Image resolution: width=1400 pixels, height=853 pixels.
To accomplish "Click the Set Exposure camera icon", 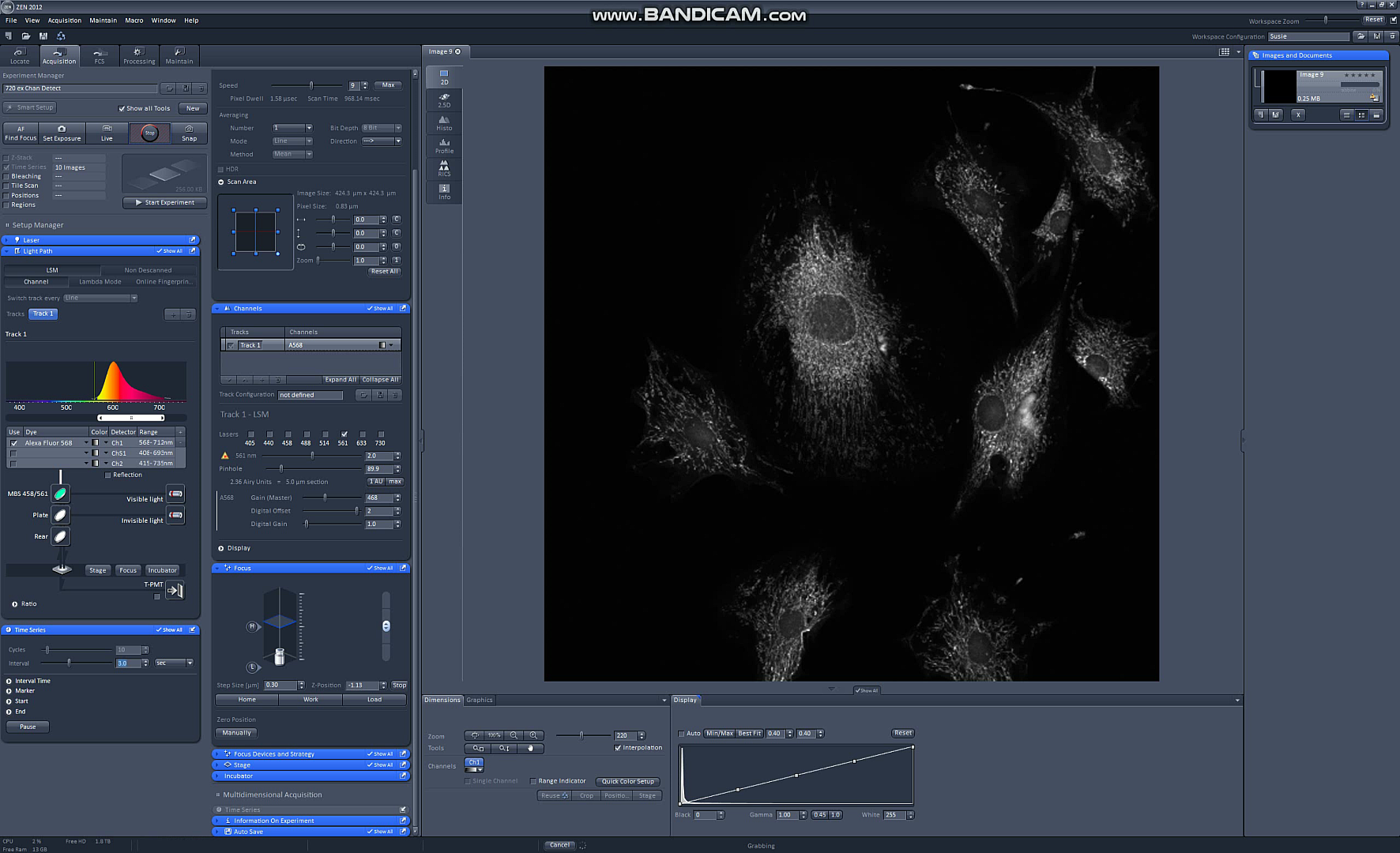I will point(62,129).
